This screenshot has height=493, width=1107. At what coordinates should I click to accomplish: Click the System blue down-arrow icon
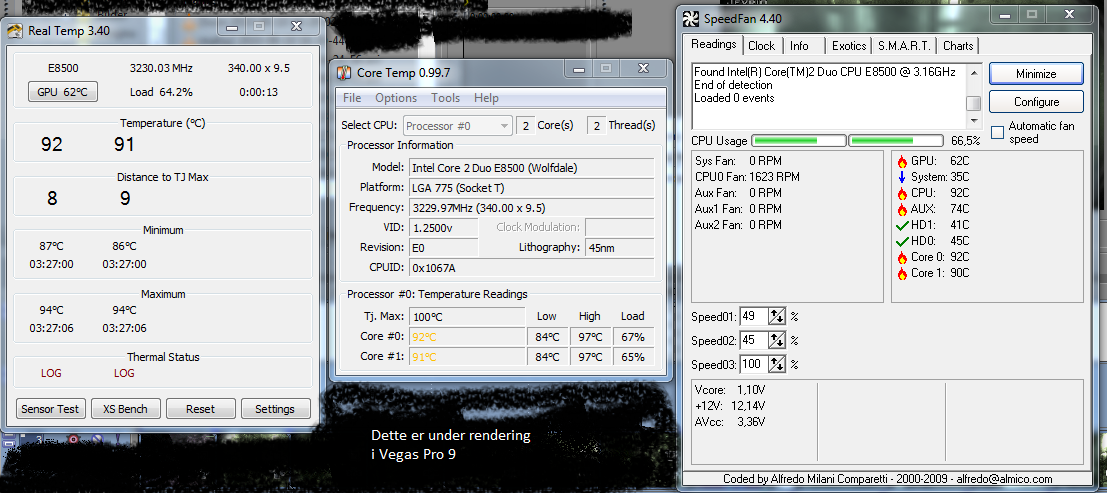click(902, 177)
